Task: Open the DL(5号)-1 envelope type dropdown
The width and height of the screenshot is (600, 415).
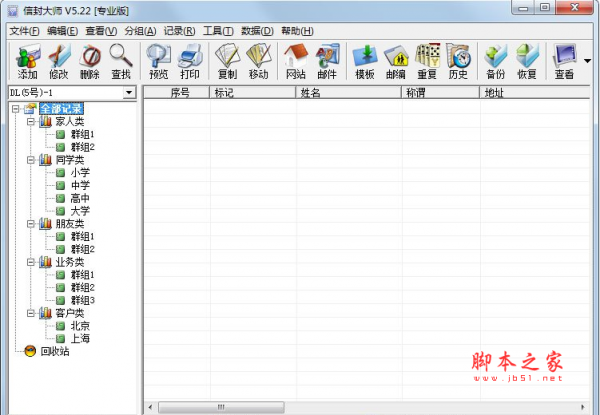Action: pyautogui.click(x=129, y=93)
